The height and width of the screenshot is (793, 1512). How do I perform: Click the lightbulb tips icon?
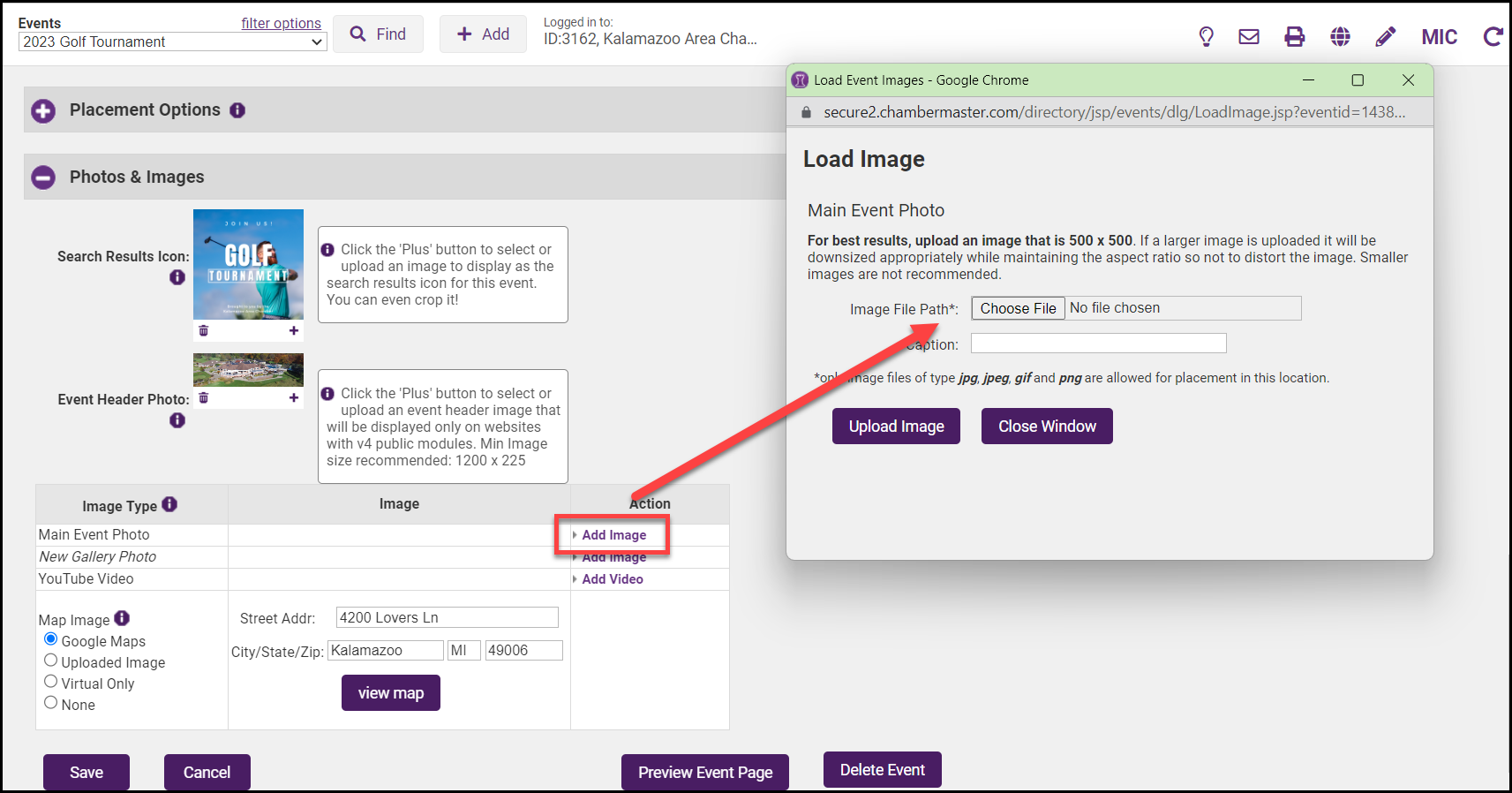pyautogui.click(x=1206, y=36)
